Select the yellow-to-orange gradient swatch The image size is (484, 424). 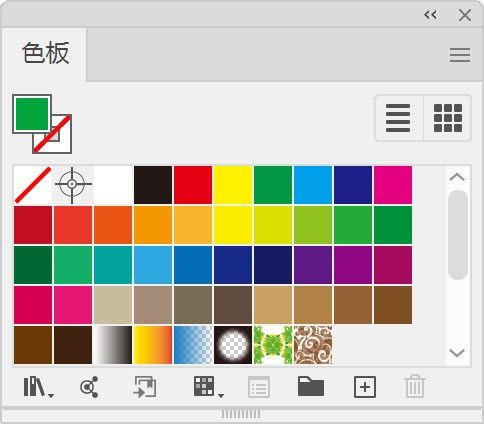pos(153,345)
